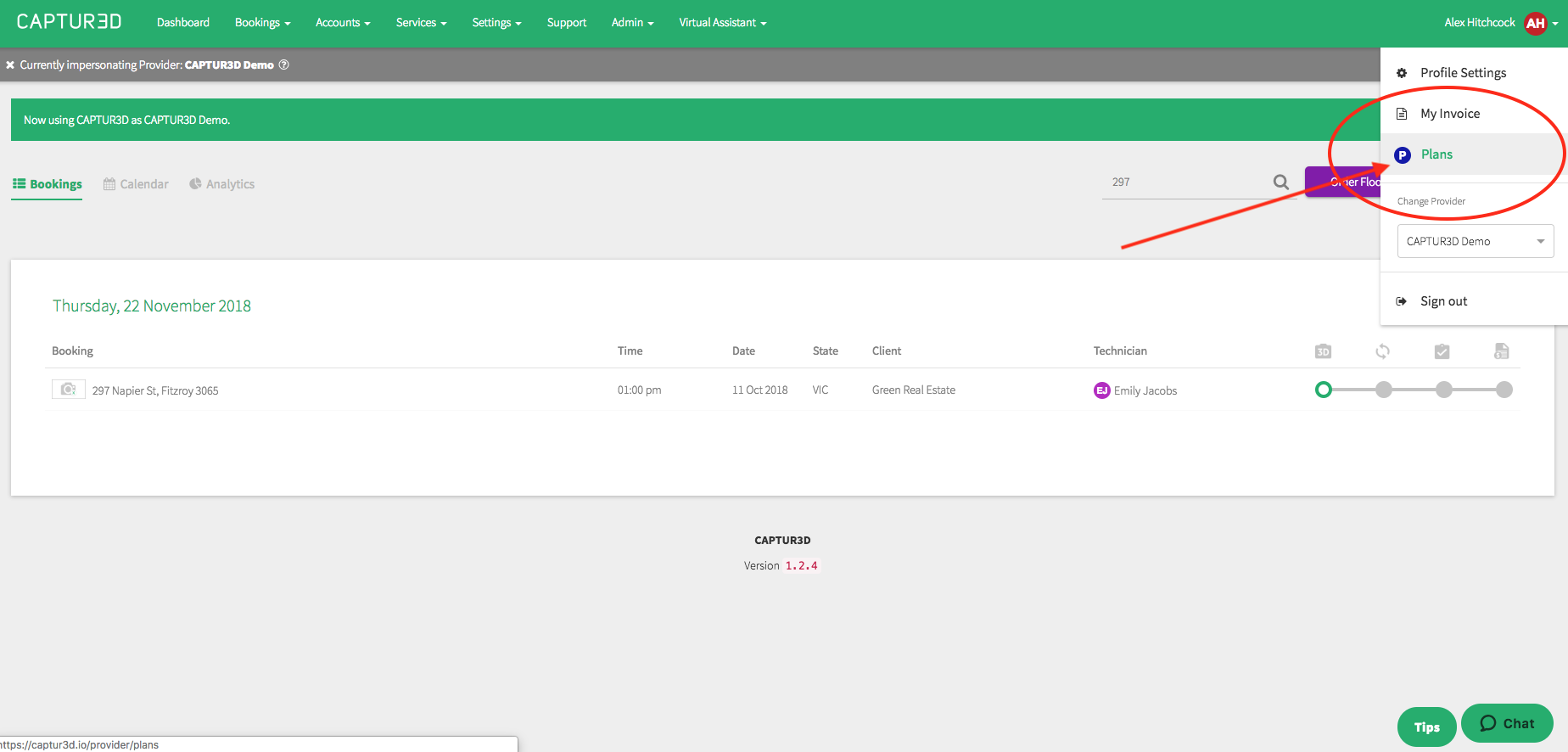This screenshot has height=752, width=1568.
Task: Click the Sign out arrow icon
Action: [x=1402, y=301]
